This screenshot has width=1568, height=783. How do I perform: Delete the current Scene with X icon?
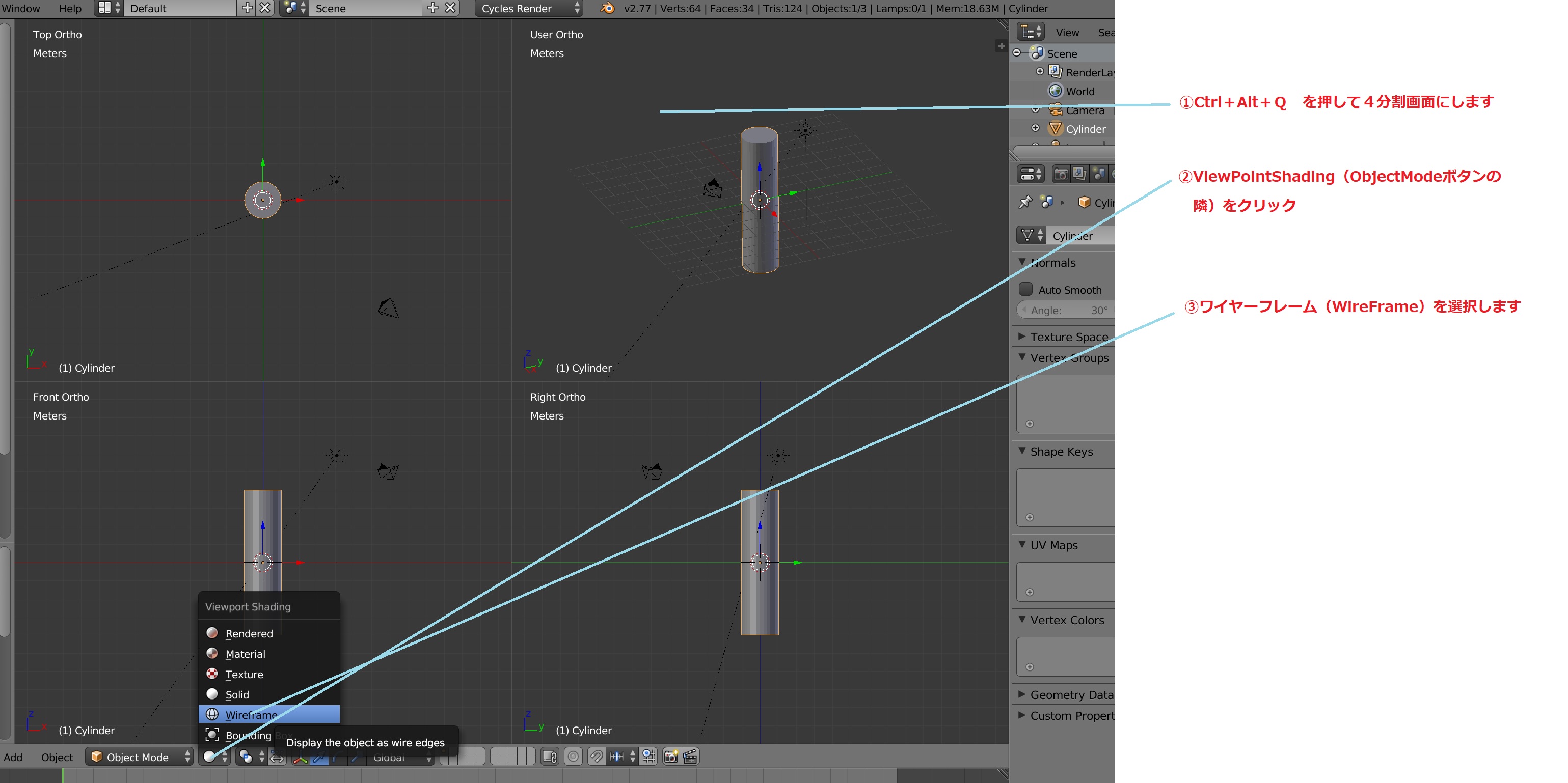pos(450,8)
